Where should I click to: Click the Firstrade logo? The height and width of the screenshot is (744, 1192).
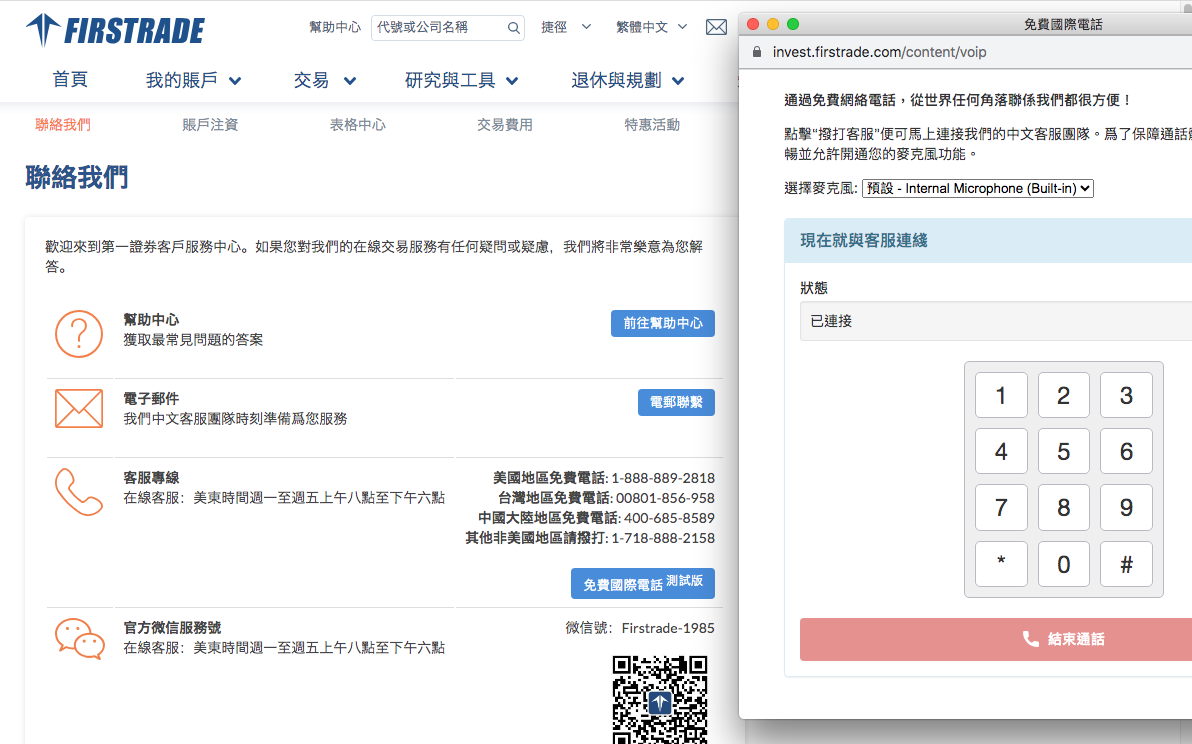(x=115, y=30)
